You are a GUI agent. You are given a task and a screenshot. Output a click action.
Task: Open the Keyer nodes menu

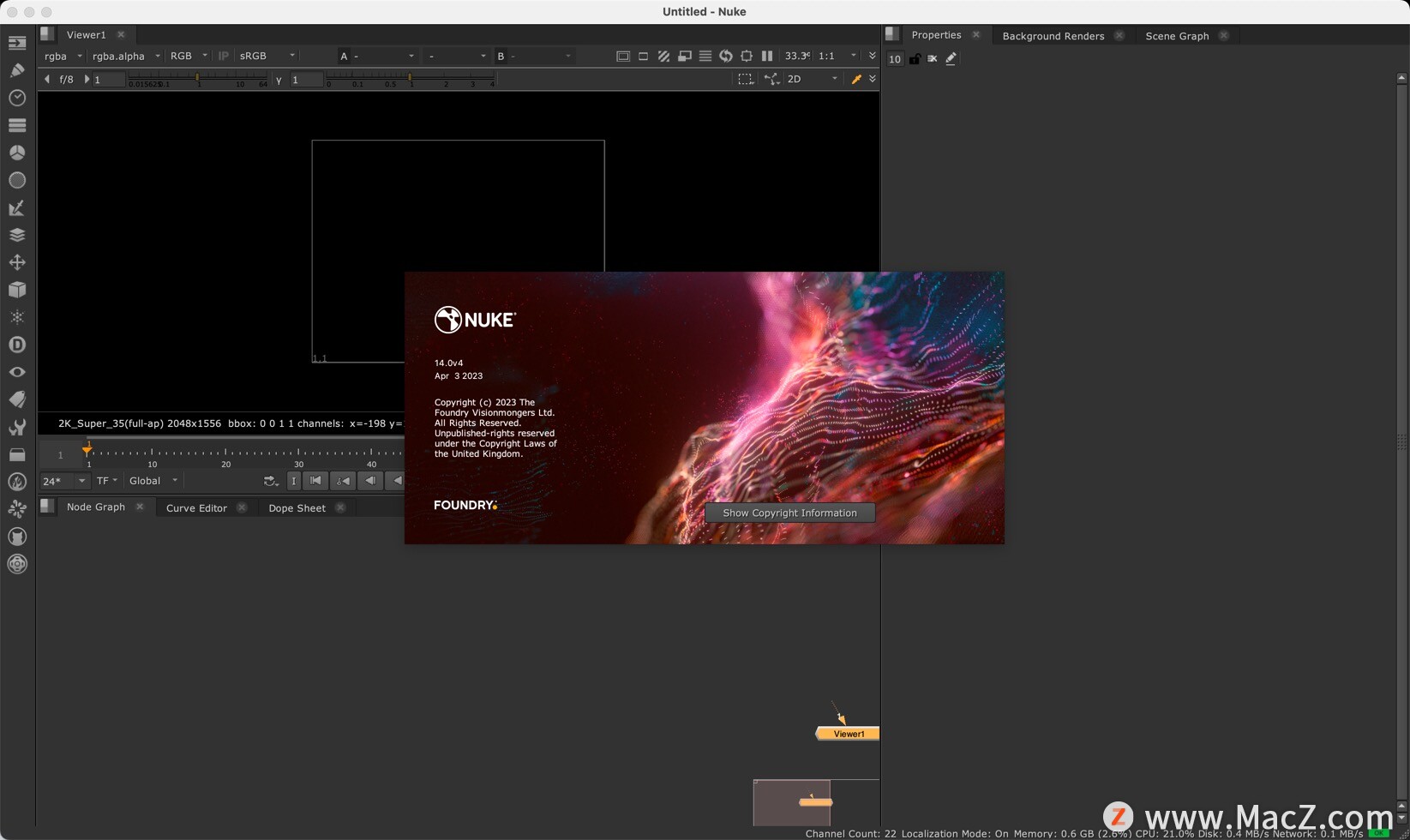tap(17, 207)
